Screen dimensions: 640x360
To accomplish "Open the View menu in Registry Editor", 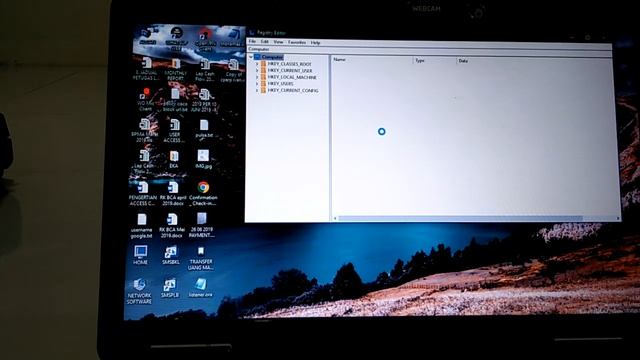I will (x=278, y=42).
